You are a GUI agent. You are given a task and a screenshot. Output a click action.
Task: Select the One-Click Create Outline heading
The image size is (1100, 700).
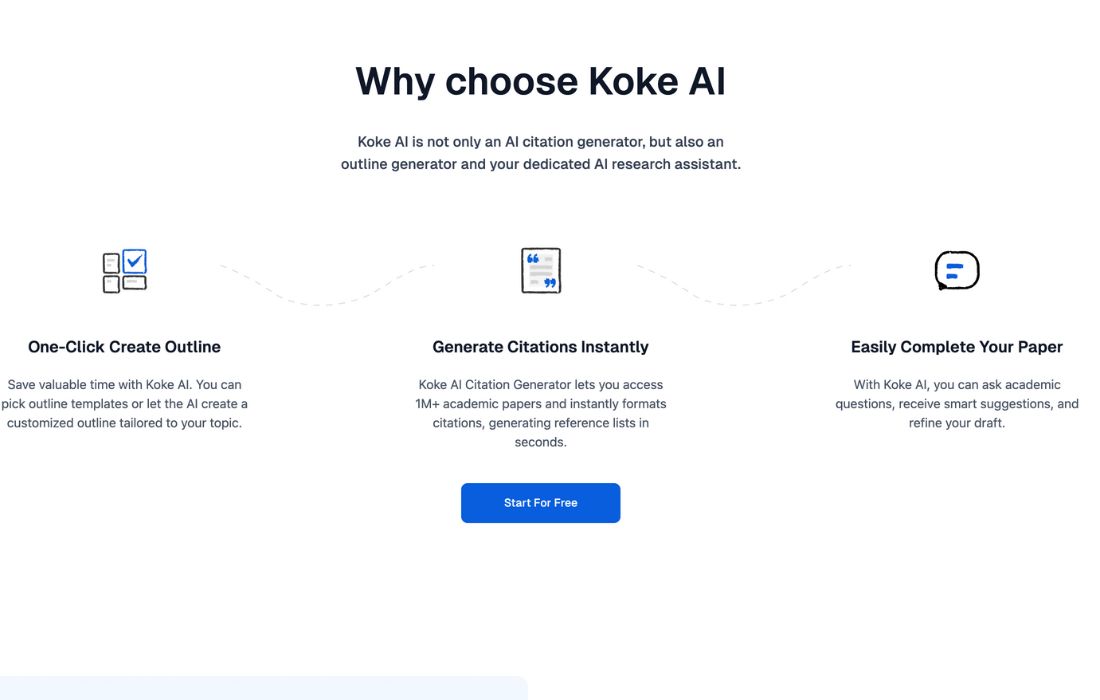(124, 347)
